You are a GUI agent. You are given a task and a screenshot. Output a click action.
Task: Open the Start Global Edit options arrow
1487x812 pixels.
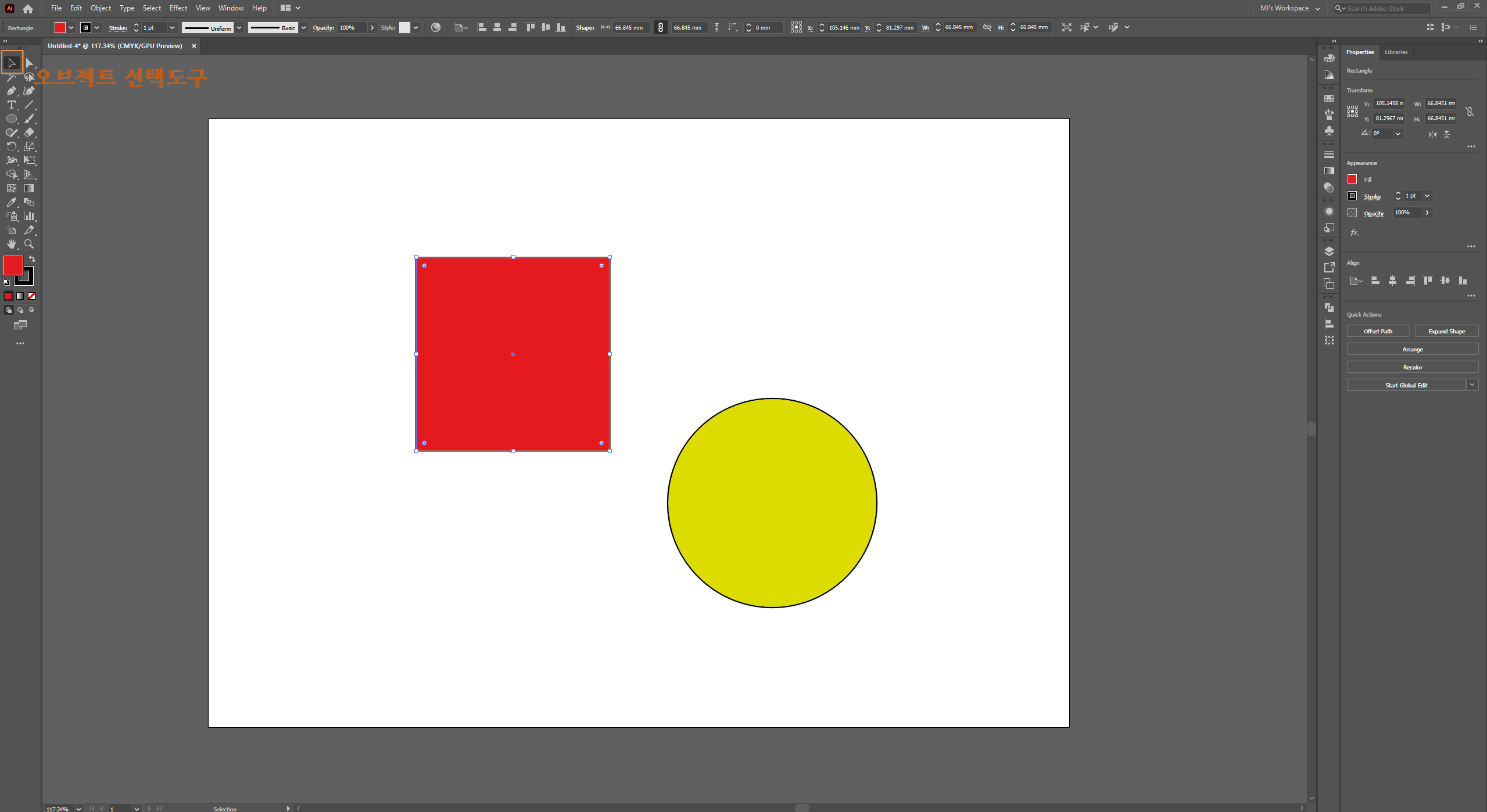coord(1472,385)
